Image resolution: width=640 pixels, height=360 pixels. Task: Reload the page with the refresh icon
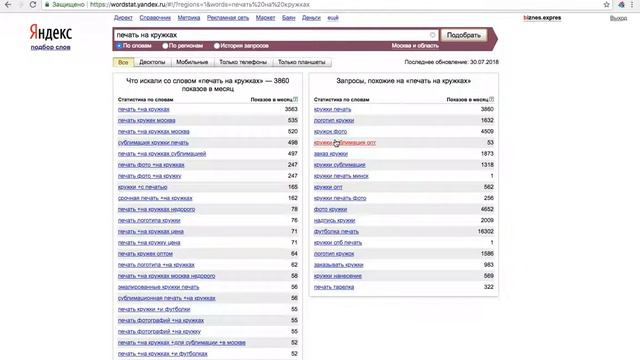33,4
